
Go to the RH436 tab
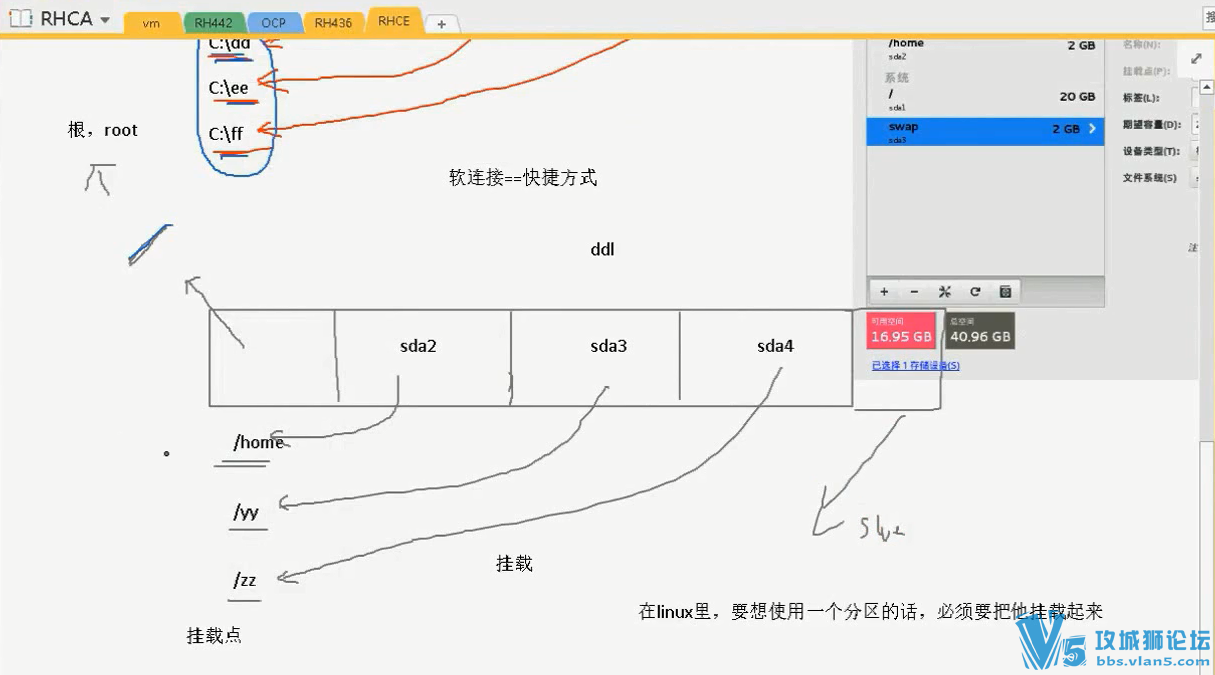[333, 23]
